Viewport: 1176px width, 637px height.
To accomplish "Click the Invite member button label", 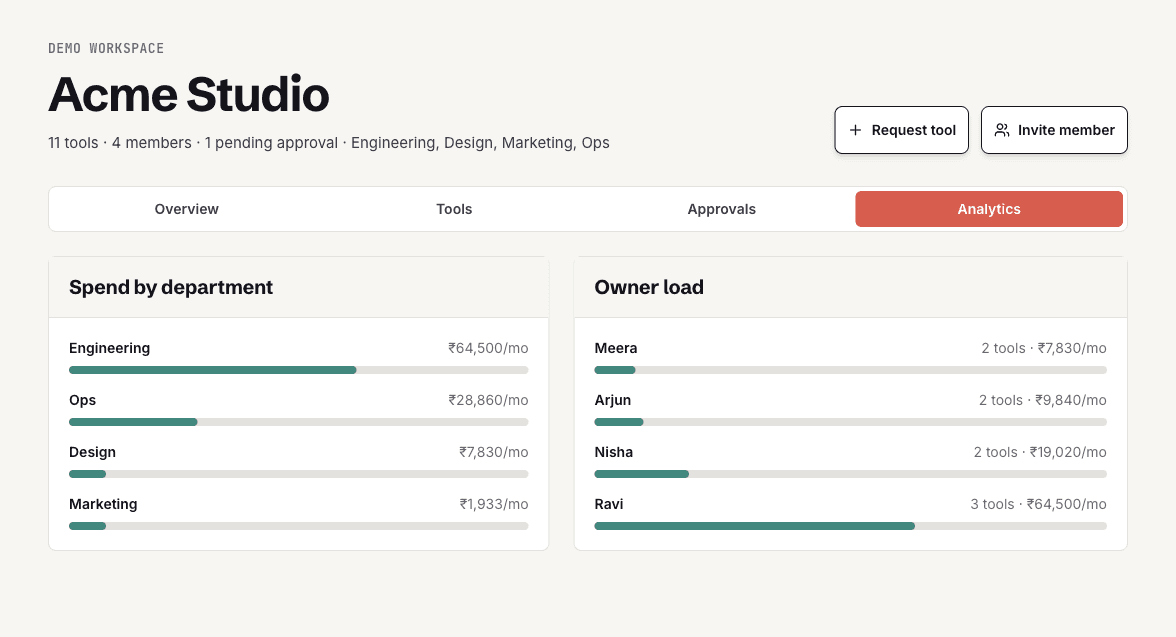I will click(1066, 130).
